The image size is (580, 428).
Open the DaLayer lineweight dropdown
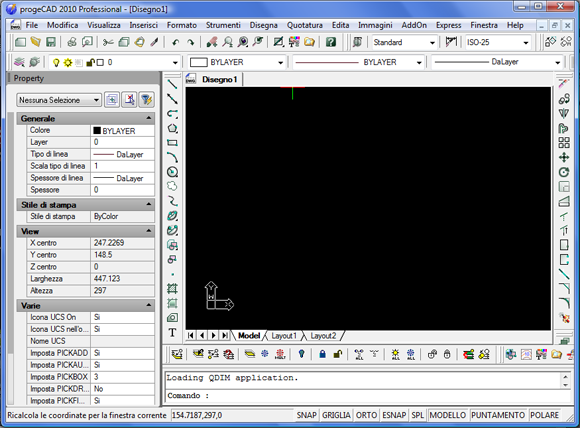557,63
